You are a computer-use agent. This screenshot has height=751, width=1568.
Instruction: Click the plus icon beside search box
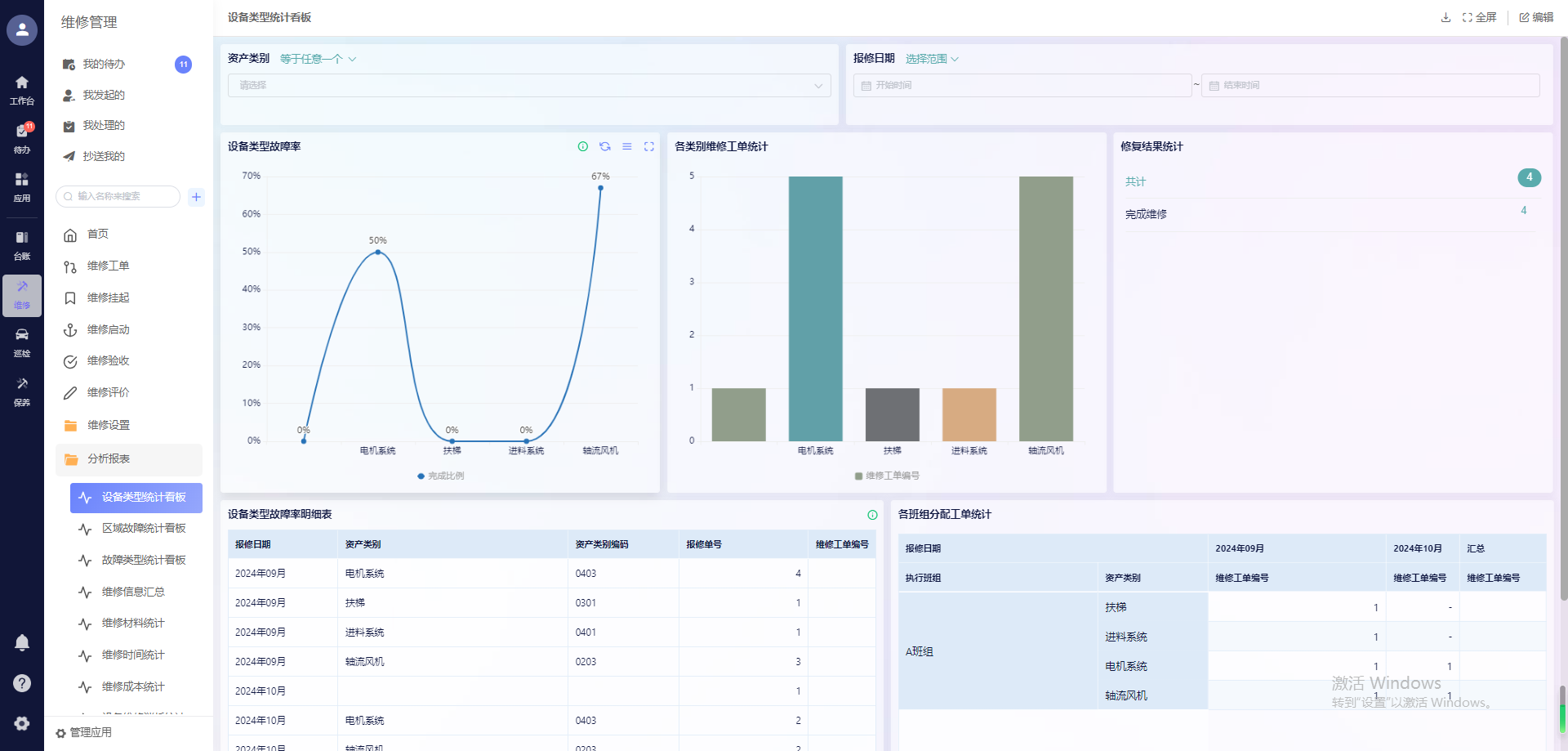tap(196, 197)
